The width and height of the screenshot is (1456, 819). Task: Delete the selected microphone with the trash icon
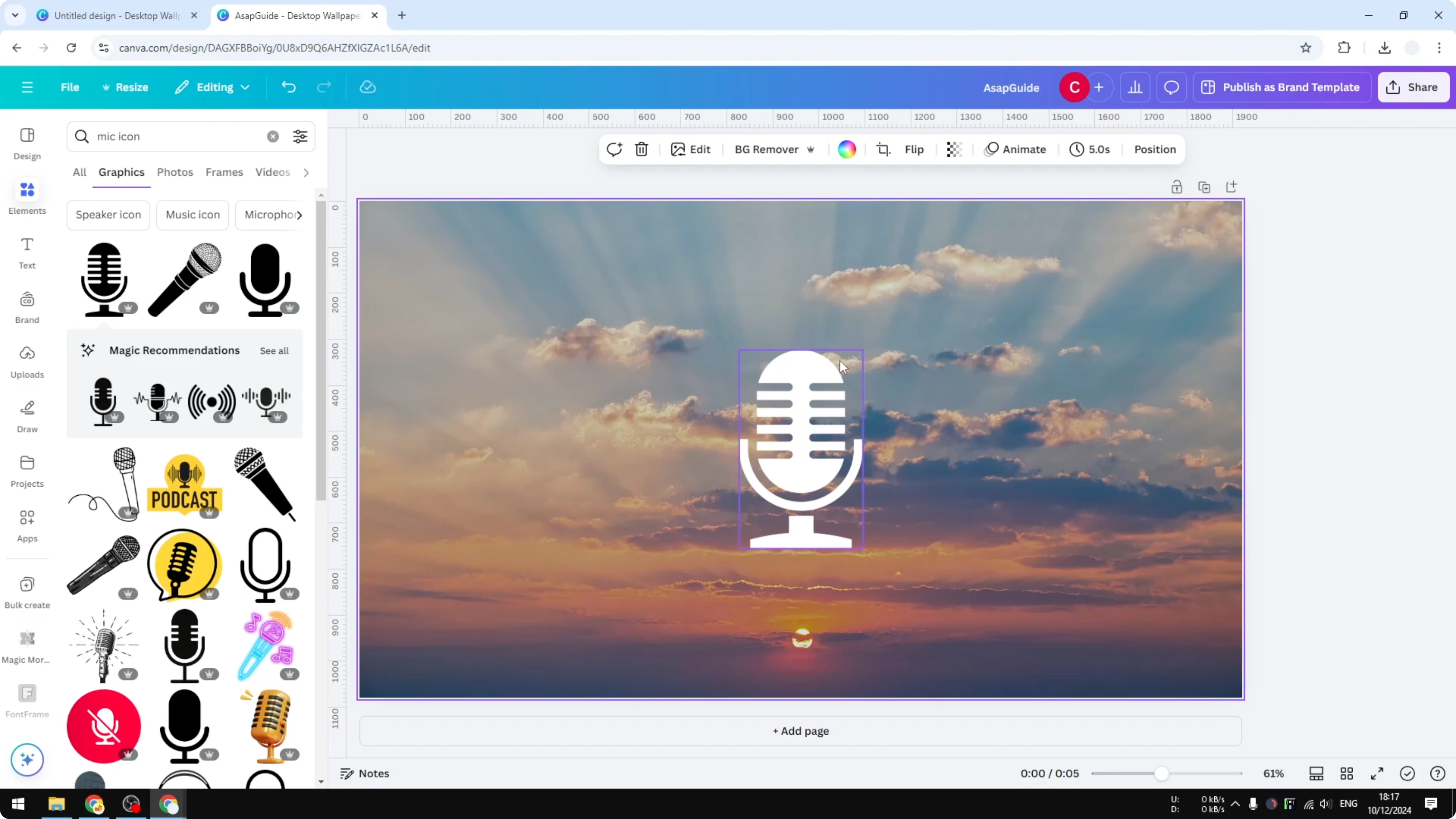coord(641,149)
